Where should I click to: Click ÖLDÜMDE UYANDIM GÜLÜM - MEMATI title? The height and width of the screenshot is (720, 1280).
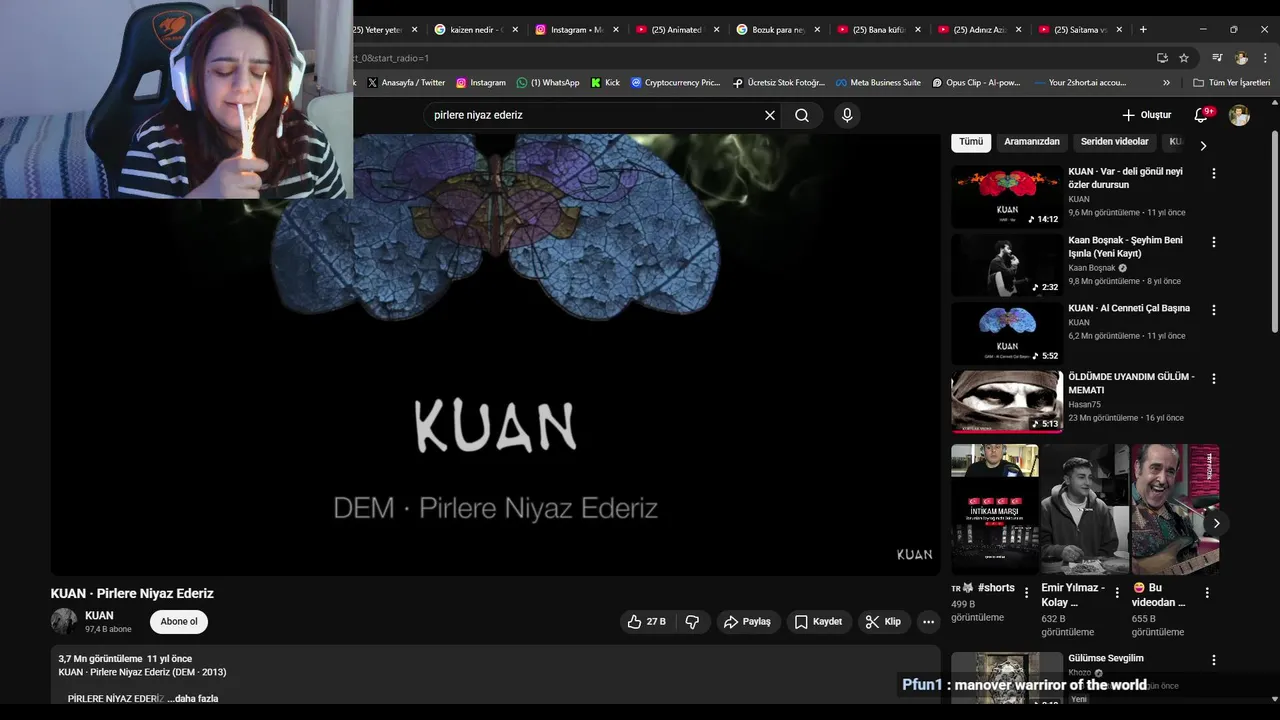pos(1131,383)
